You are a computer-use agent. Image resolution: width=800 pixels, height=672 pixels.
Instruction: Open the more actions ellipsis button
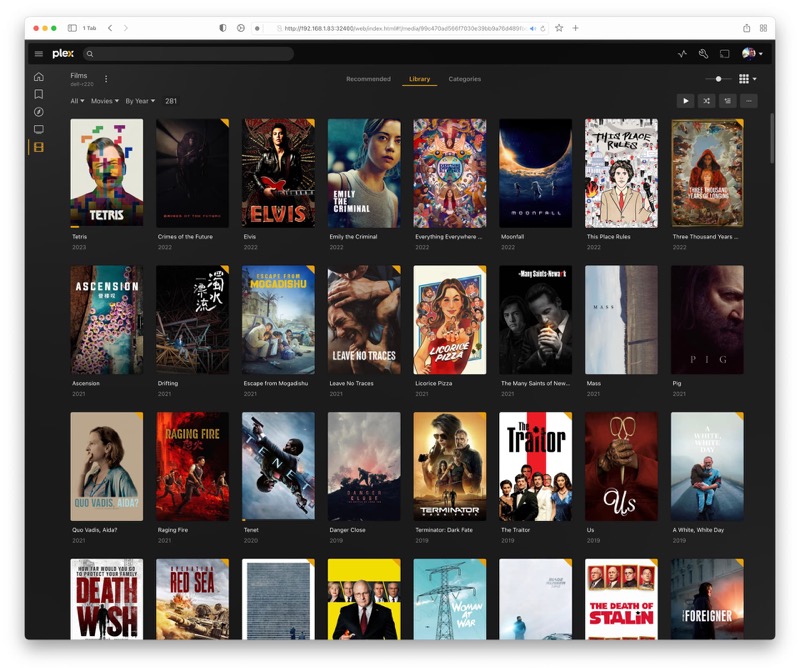[x=749, y=101]
